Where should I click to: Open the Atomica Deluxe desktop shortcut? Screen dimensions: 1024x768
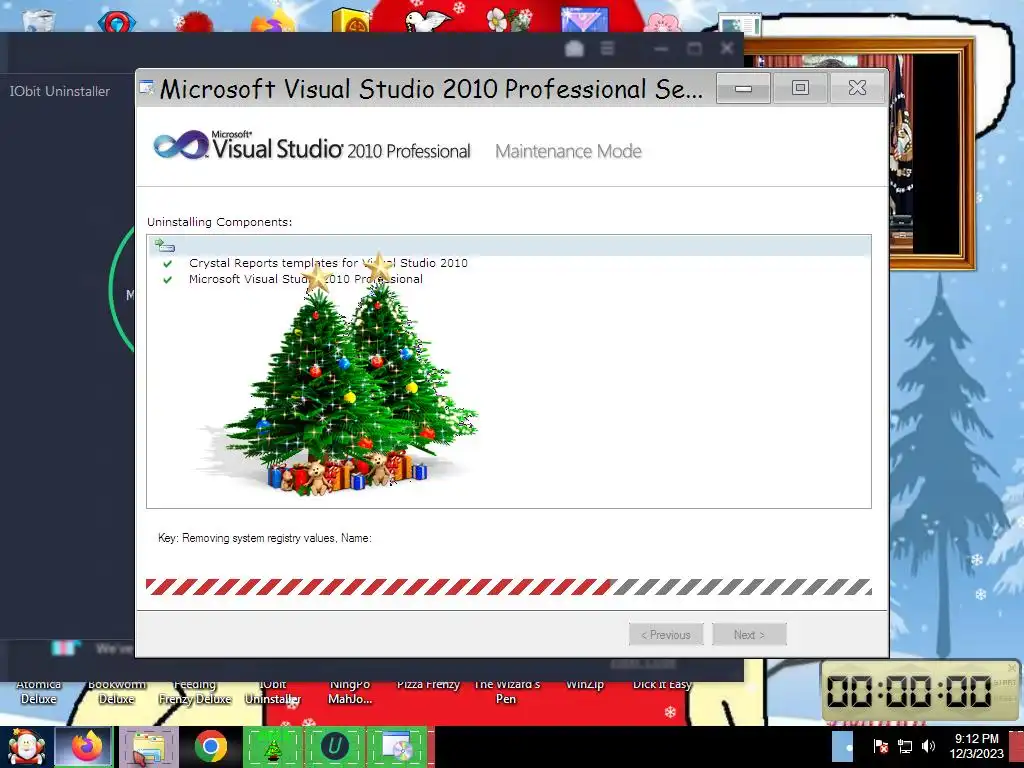point(39,692)
